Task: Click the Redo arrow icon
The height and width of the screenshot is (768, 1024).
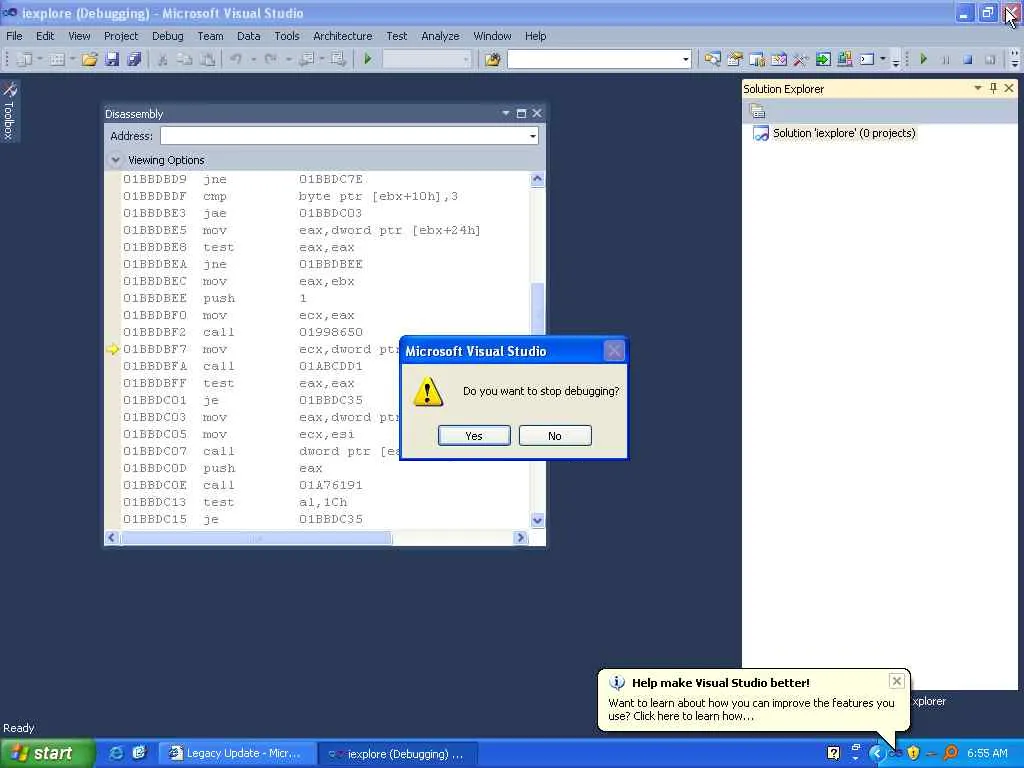Action: point(270,59)
